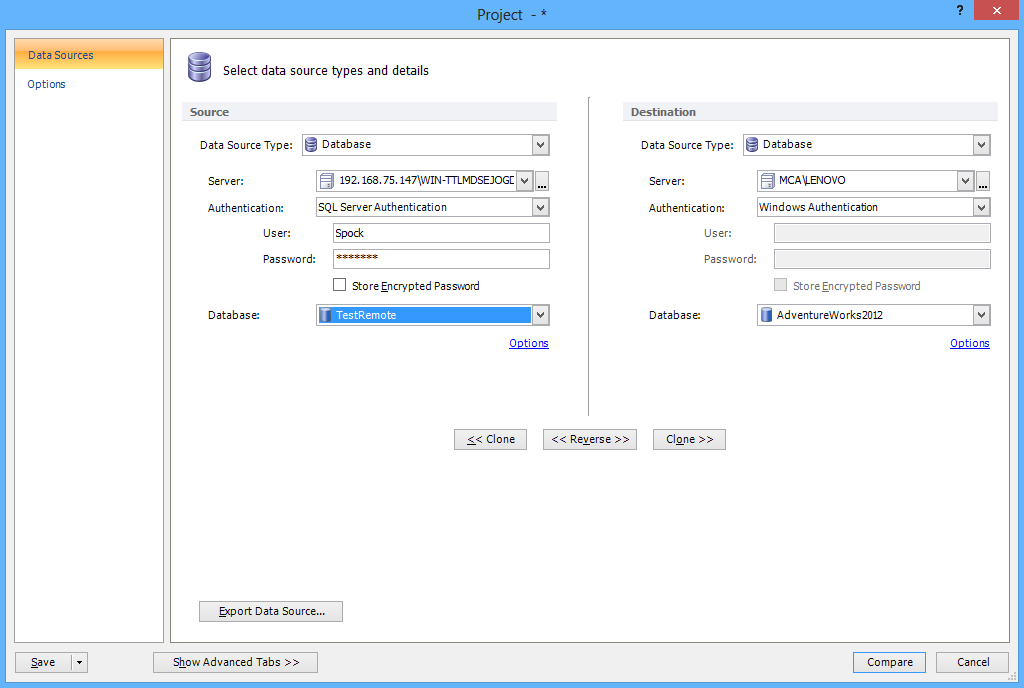
Task: Focus the Source User field containing Spock
Action: pyautogui.click(x=441, y=233)
